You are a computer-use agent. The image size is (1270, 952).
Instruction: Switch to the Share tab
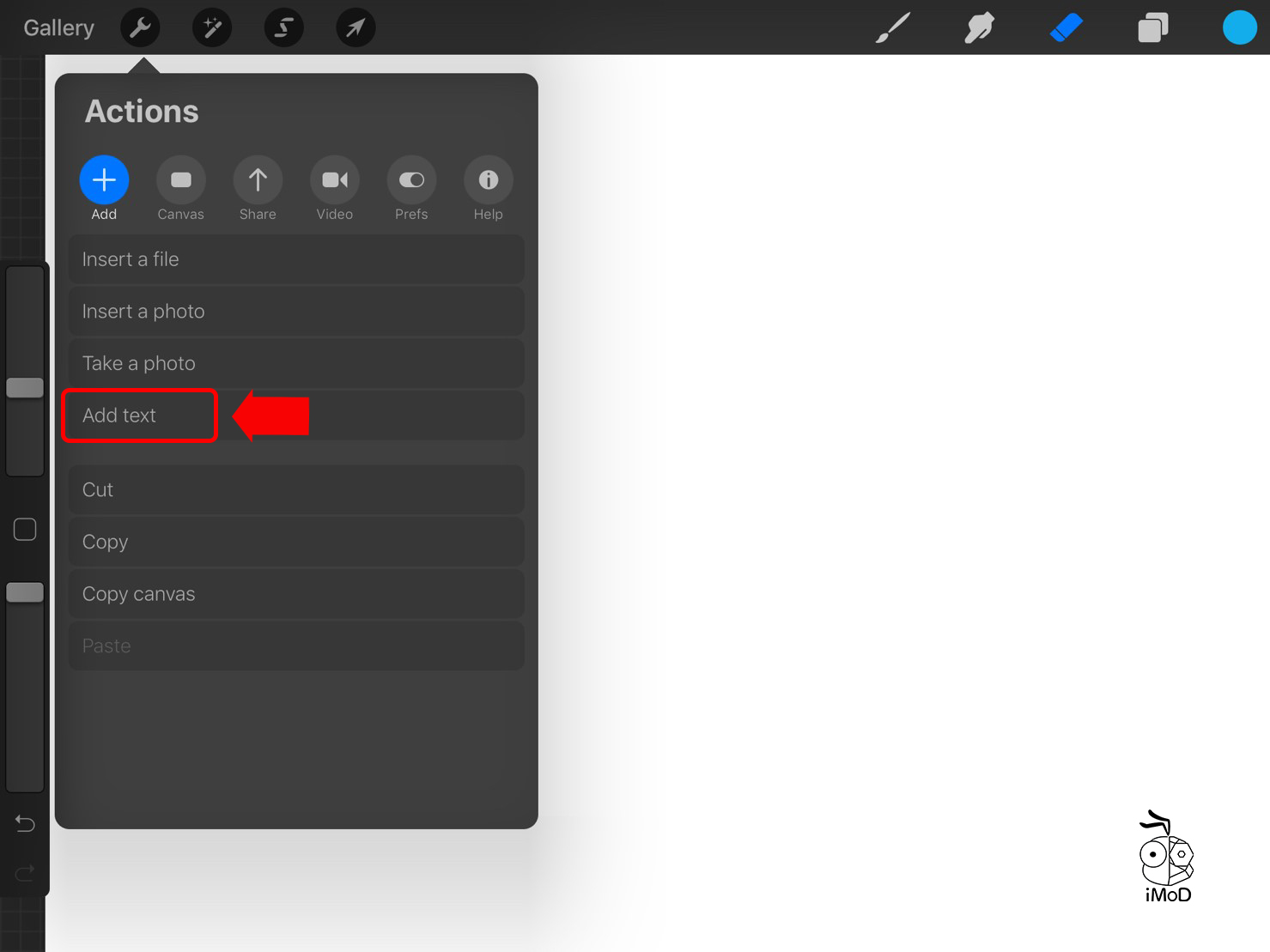tap(258, 188)
